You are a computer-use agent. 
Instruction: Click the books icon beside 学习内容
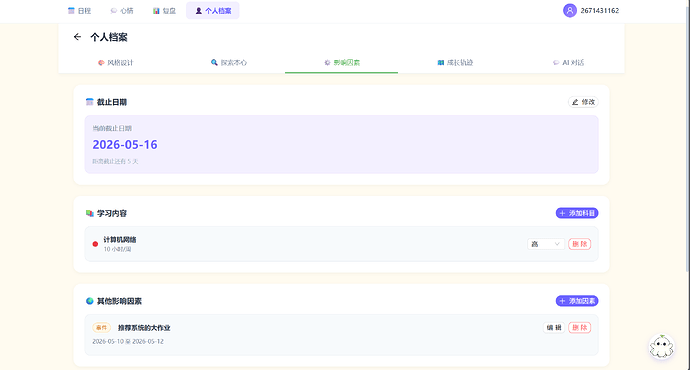(90, 213)
